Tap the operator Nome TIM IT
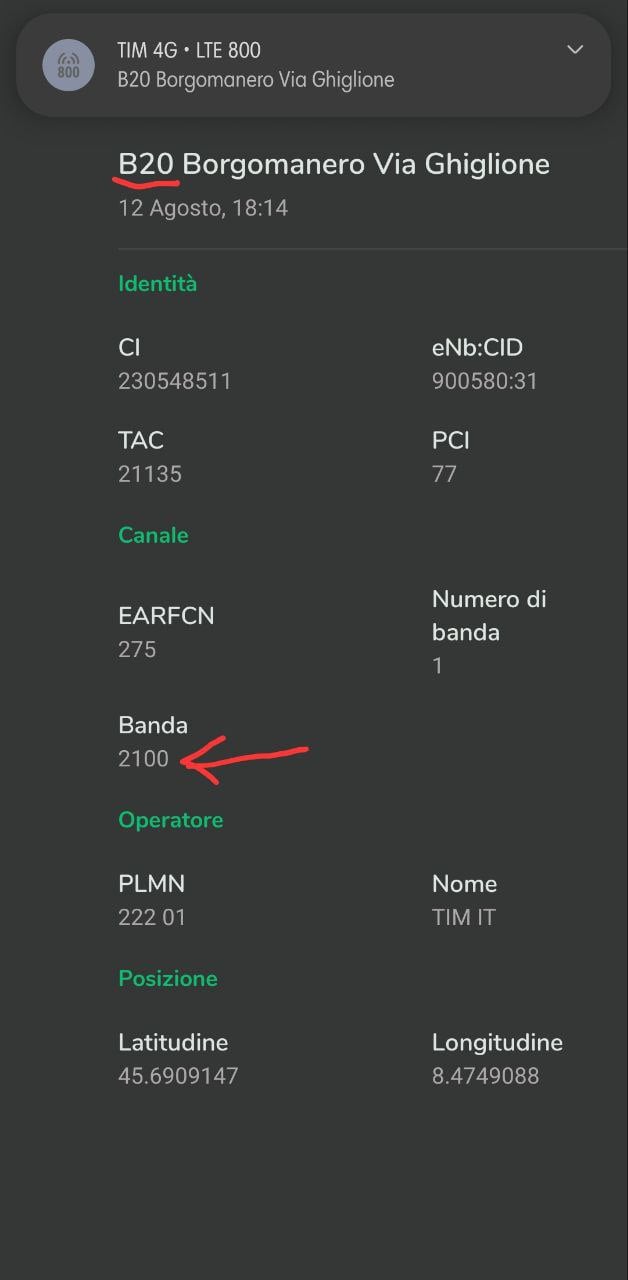The image size is (628, 1280). click(463, 917)
